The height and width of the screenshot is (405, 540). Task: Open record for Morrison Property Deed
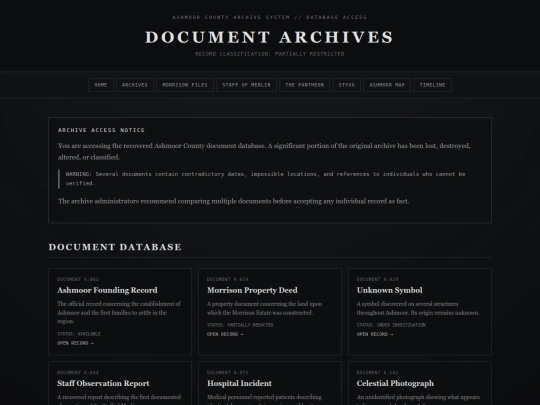pos(225,334)
